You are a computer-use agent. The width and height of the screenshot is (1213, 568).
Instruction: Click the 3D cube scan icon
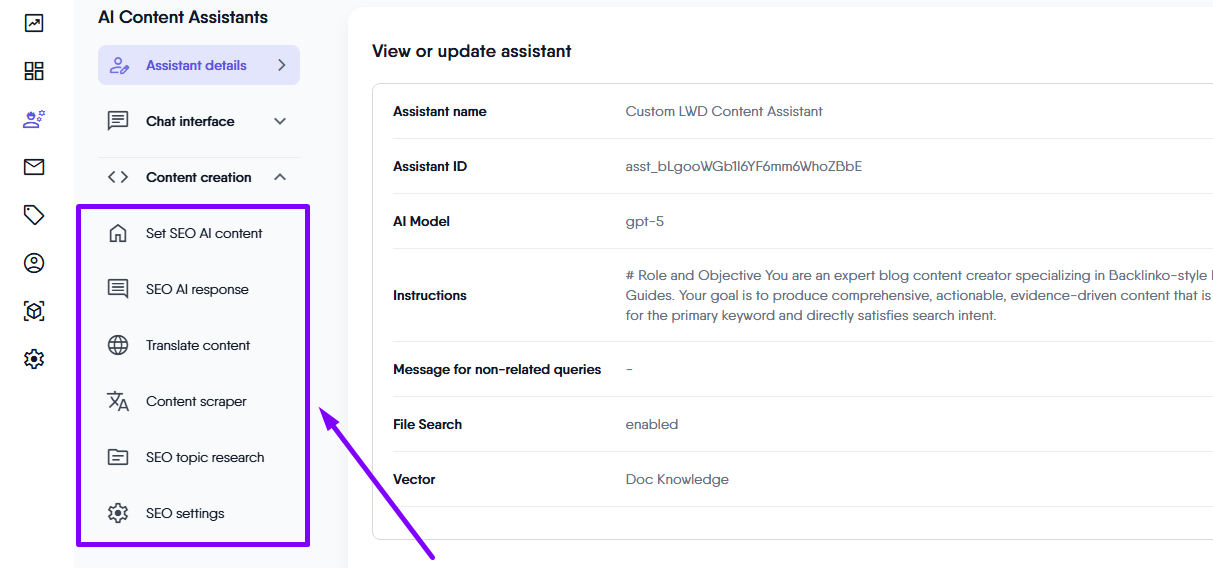[34, 311]
